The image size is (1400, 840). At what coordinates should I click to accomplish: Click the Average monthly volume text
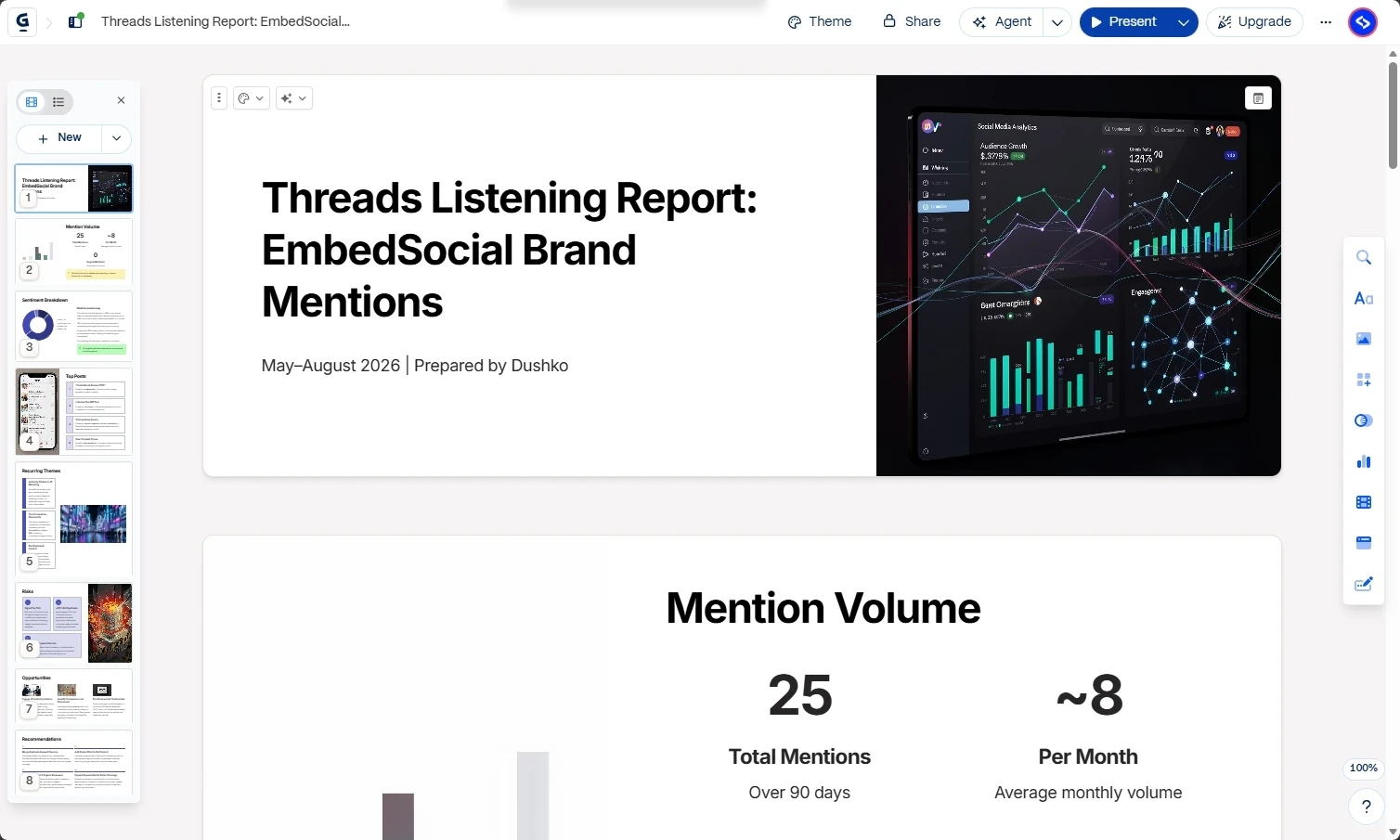pos(1088,793)
